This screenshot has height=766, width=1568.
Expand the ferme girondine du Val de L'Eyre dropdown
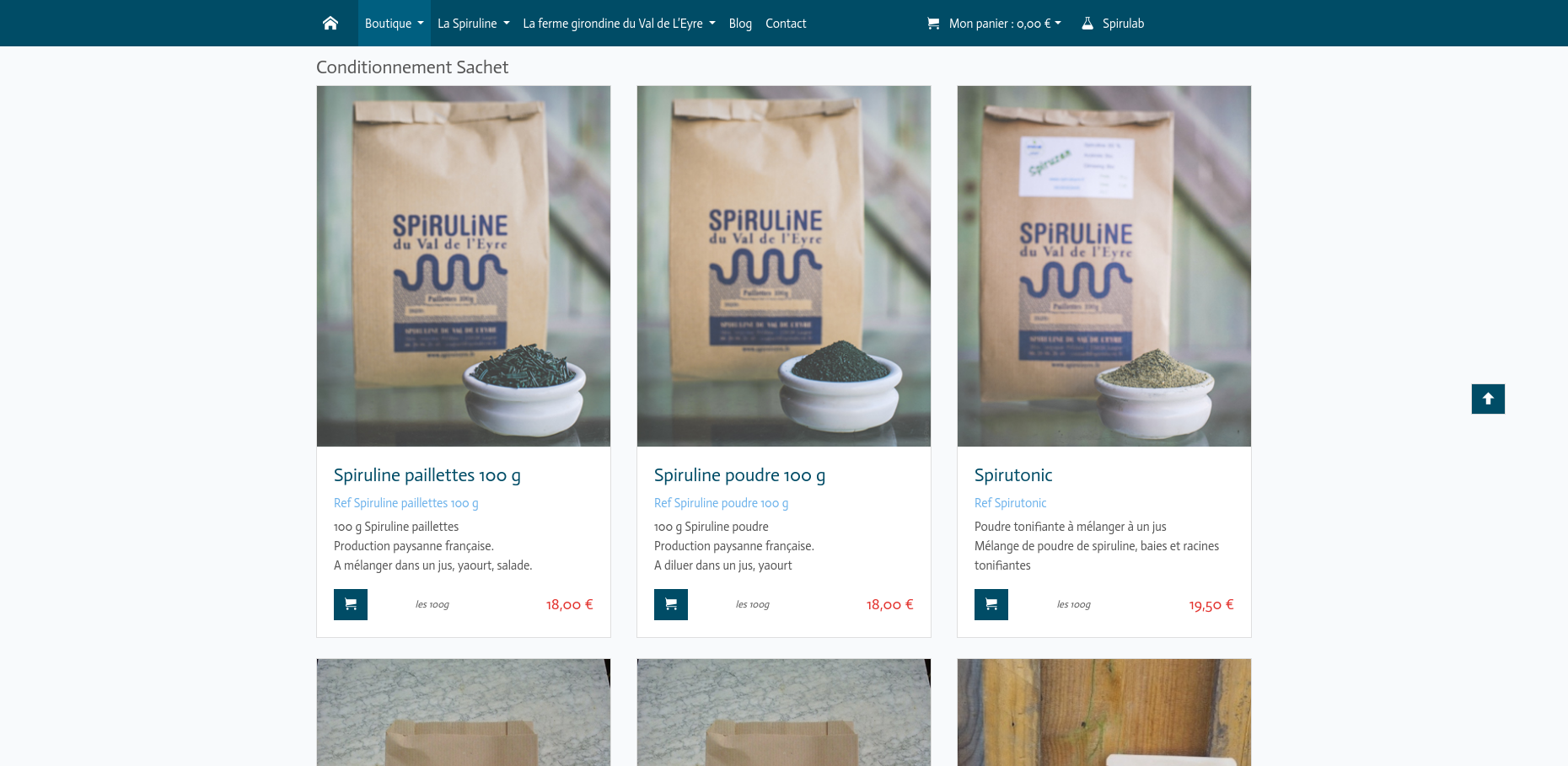pos(618,23)
